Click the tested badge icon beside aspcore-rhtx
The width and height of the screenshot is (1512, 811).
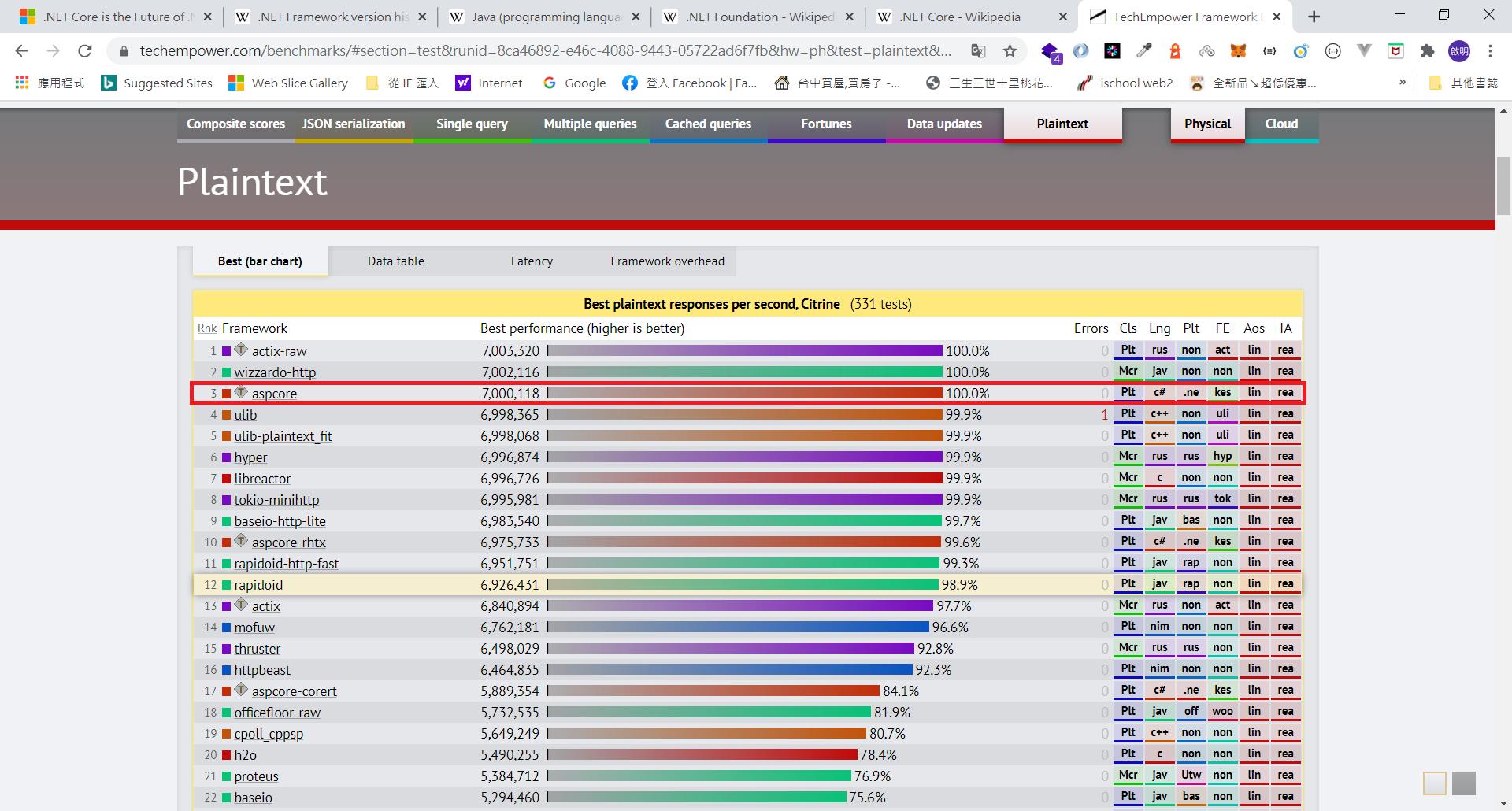[x=241, y=541]
